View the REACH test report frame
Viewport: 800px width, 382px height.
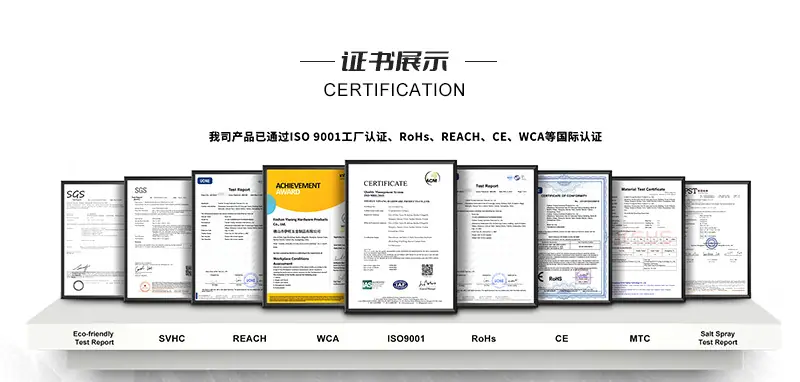pos(228,237)
